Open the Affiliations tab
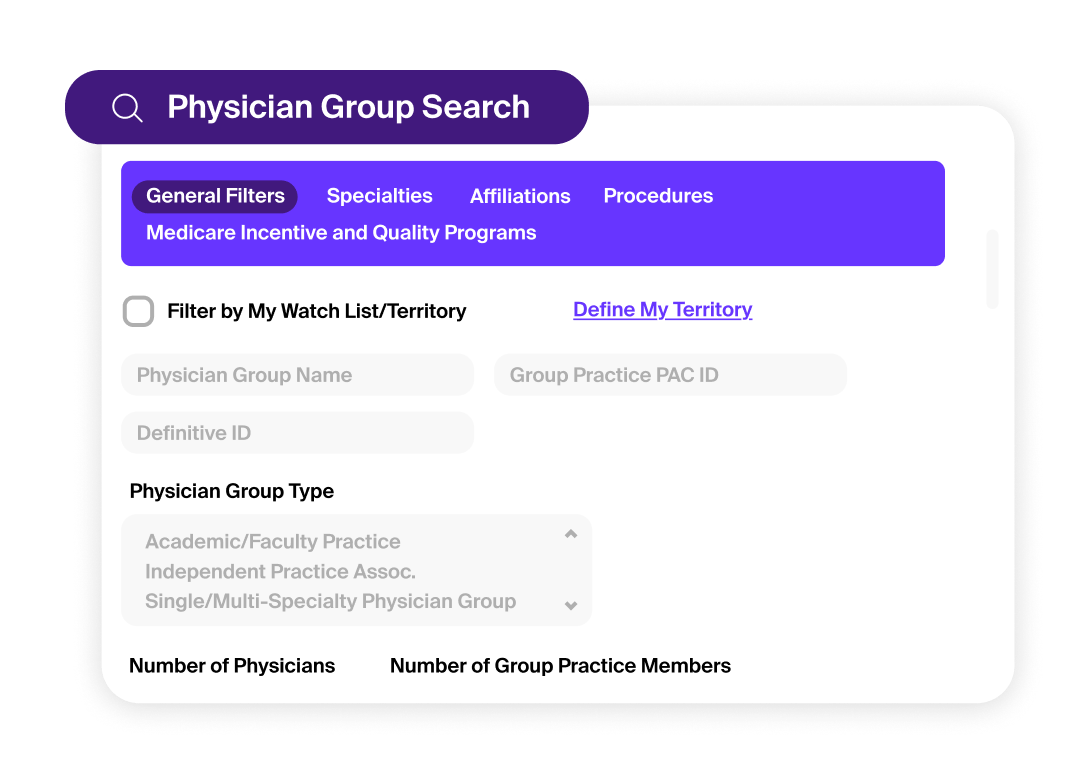Image resolution: width=1080 pixels, height=774 pixels. click(520, 196)
